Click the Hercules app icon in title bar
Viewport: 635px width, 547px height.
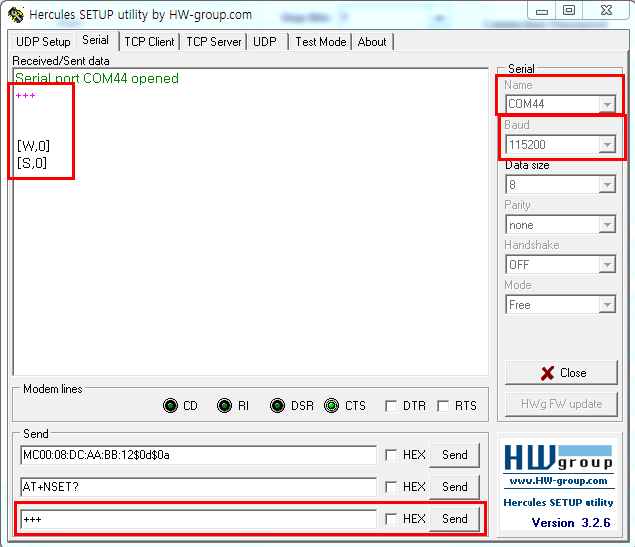click(x=16, y=15)
